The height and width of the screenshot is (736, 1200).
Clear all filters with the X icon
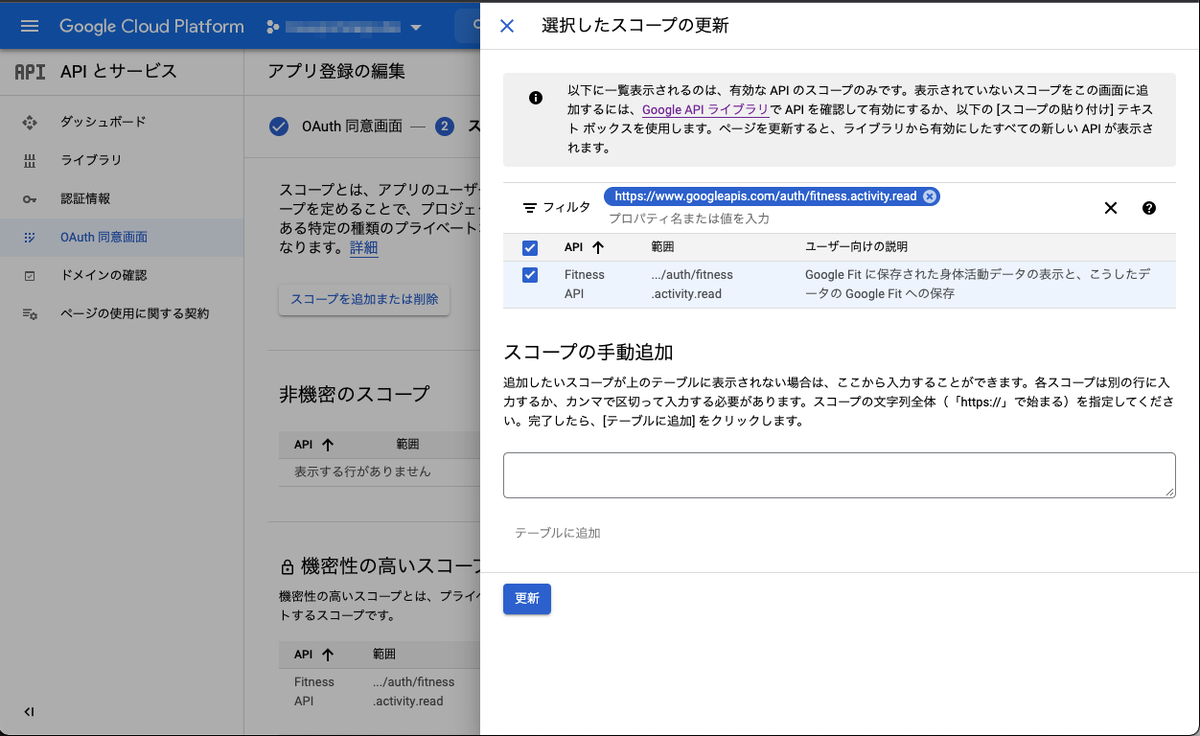pyautogui.click(x=1110, y=208)
